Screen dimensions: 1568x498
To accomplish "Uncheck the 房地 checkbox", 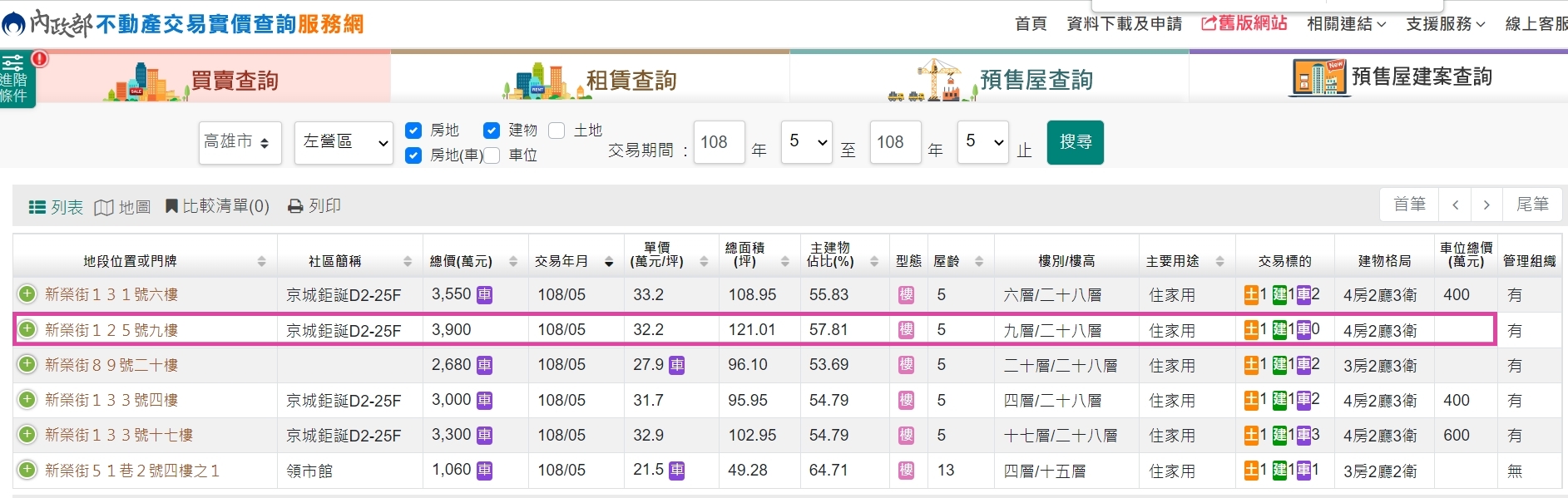I will pos(413,131).
